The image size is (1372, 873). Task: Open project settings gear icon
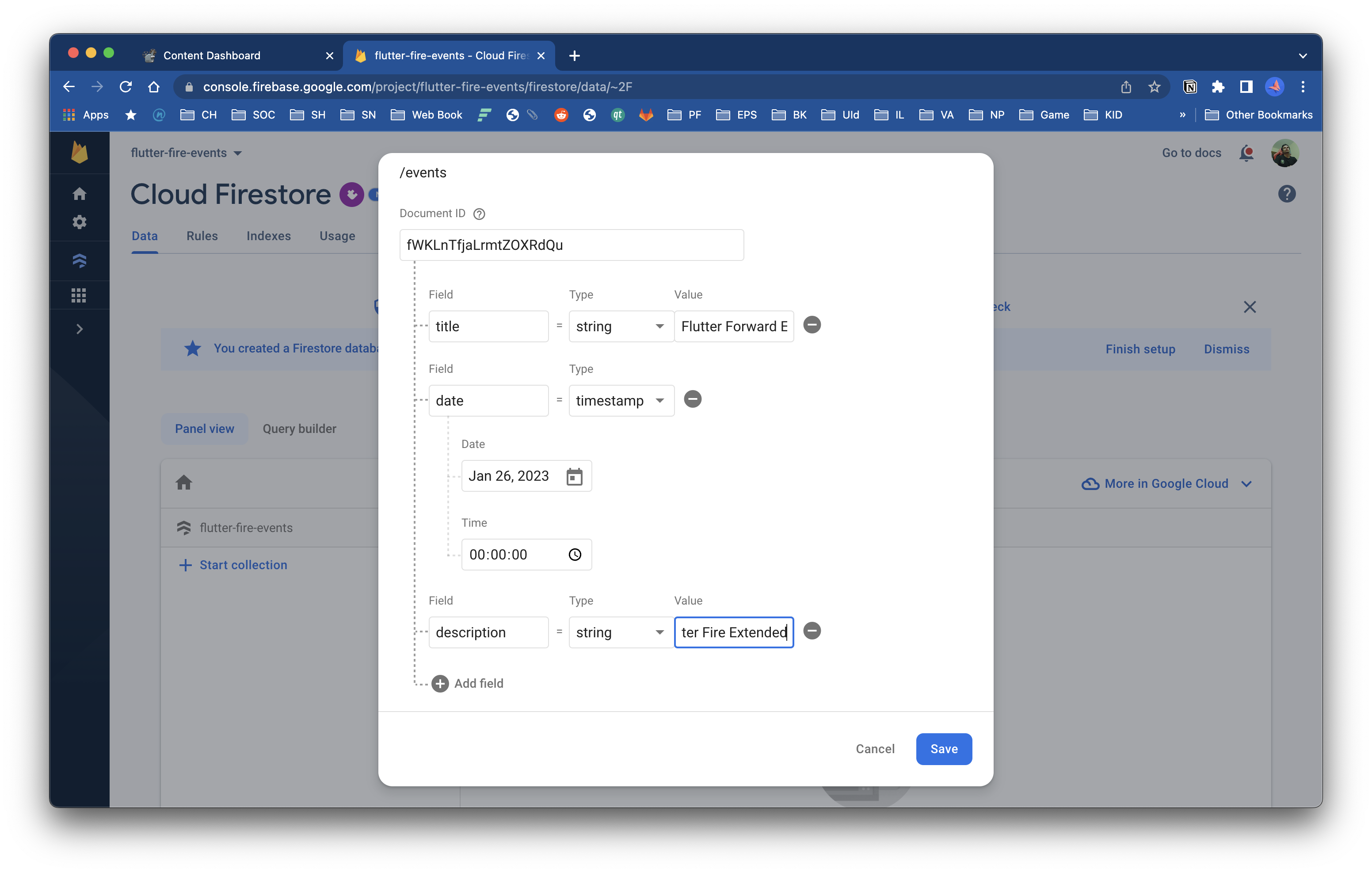pyautogui.click(x=79, y=222)
